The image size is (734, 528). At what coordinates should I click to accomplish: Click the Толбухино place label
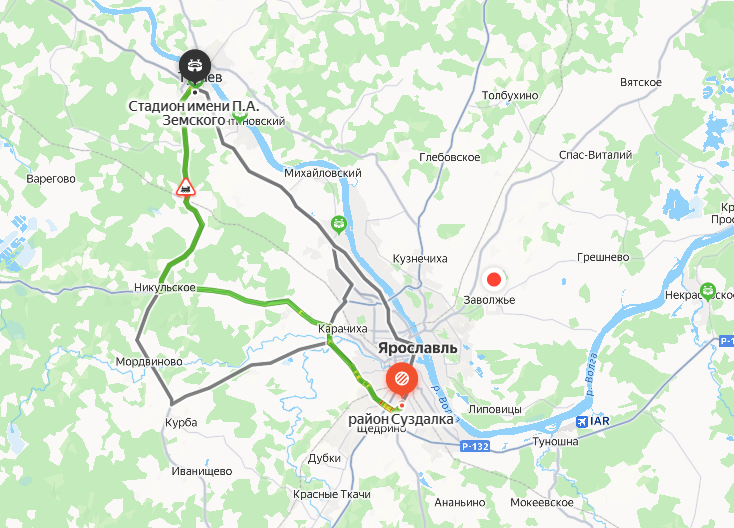pos(510,95)
